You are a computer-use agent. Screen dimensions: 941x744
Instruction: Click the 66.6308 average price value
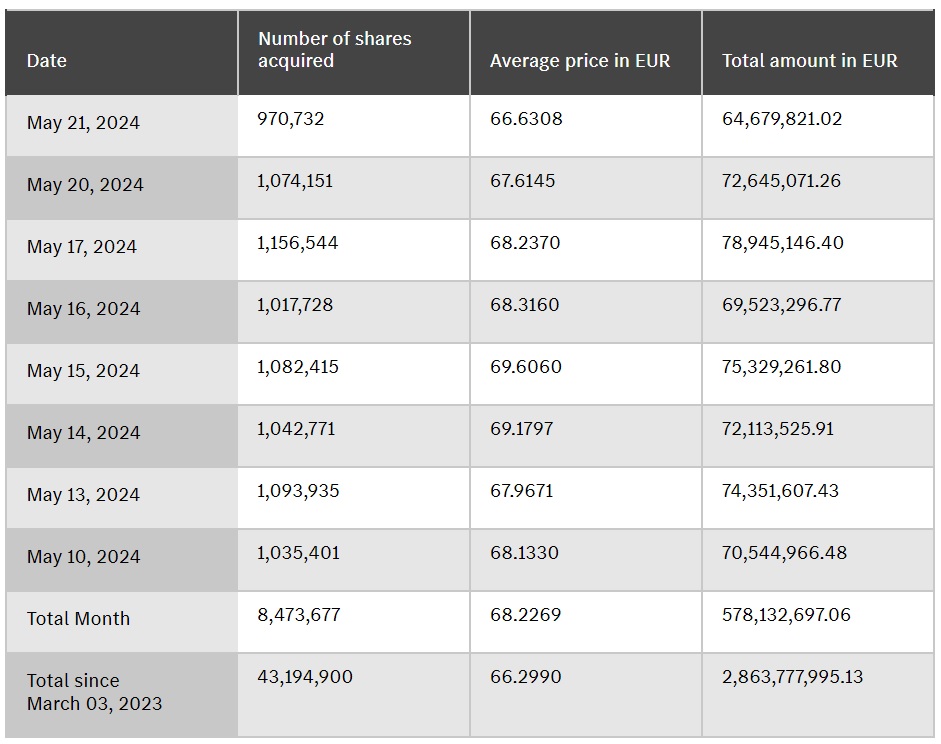[x=526, y=119]
